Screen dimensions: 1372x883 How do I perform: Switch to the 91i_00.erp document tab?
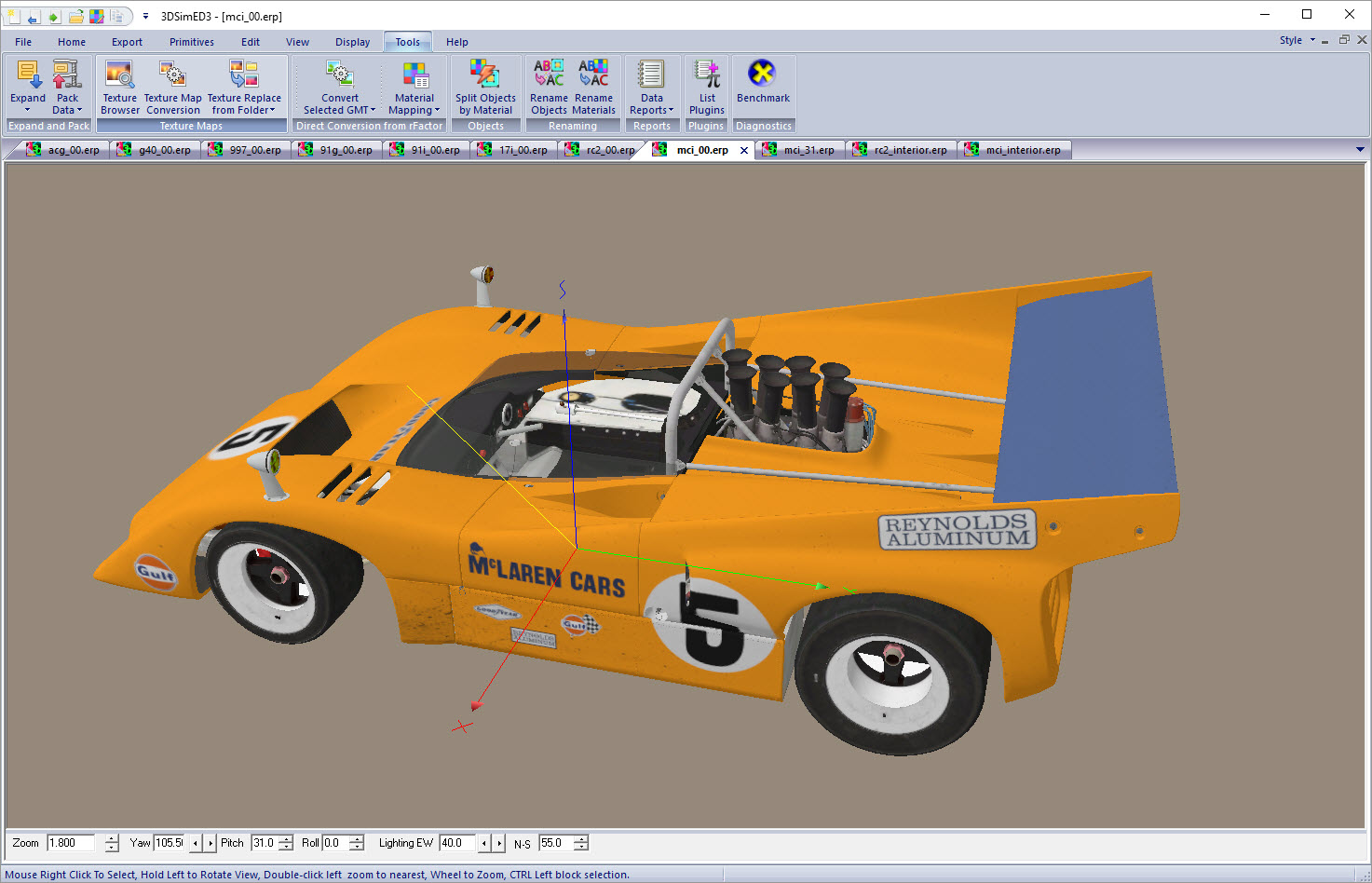tap(427, 150)
